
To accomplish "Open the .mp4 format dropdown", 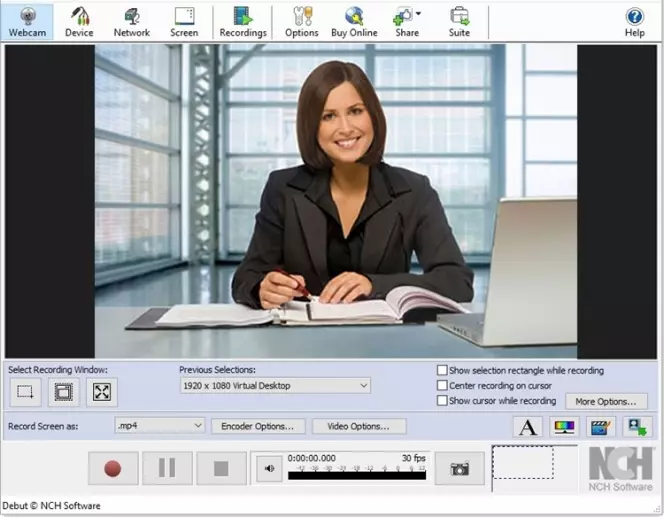I will pyautogui.click(x=160, y=426).
